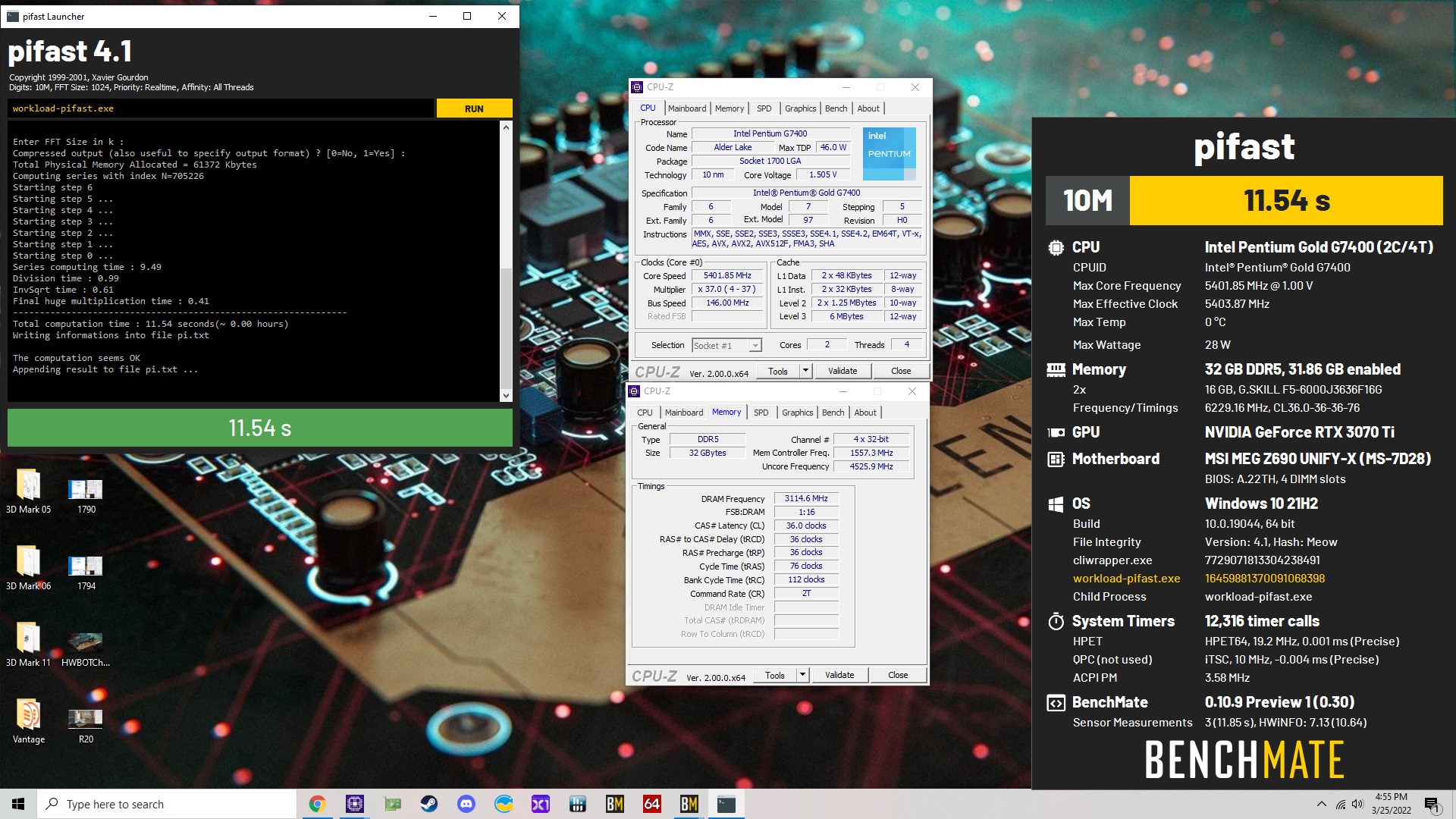Open the volume control in system tray
The width and height of the screenshot is (1456, 819).
pyautogui.click(x=1357, y=804)
